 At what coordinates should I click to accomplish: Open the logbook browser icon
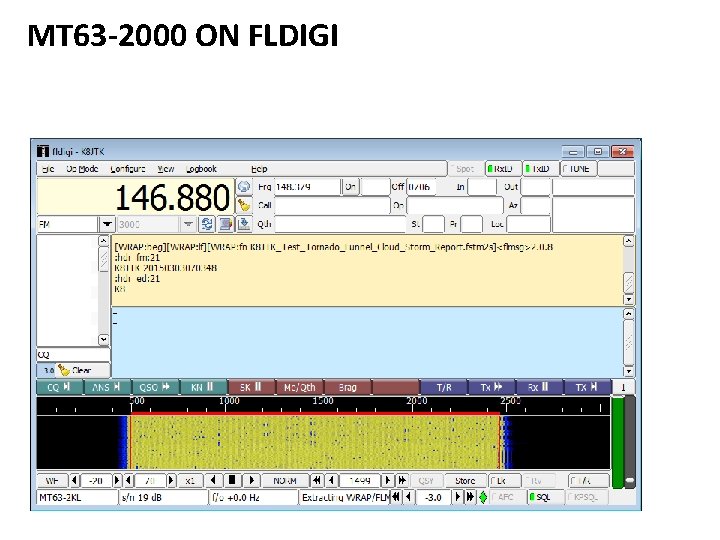(225, 224)
